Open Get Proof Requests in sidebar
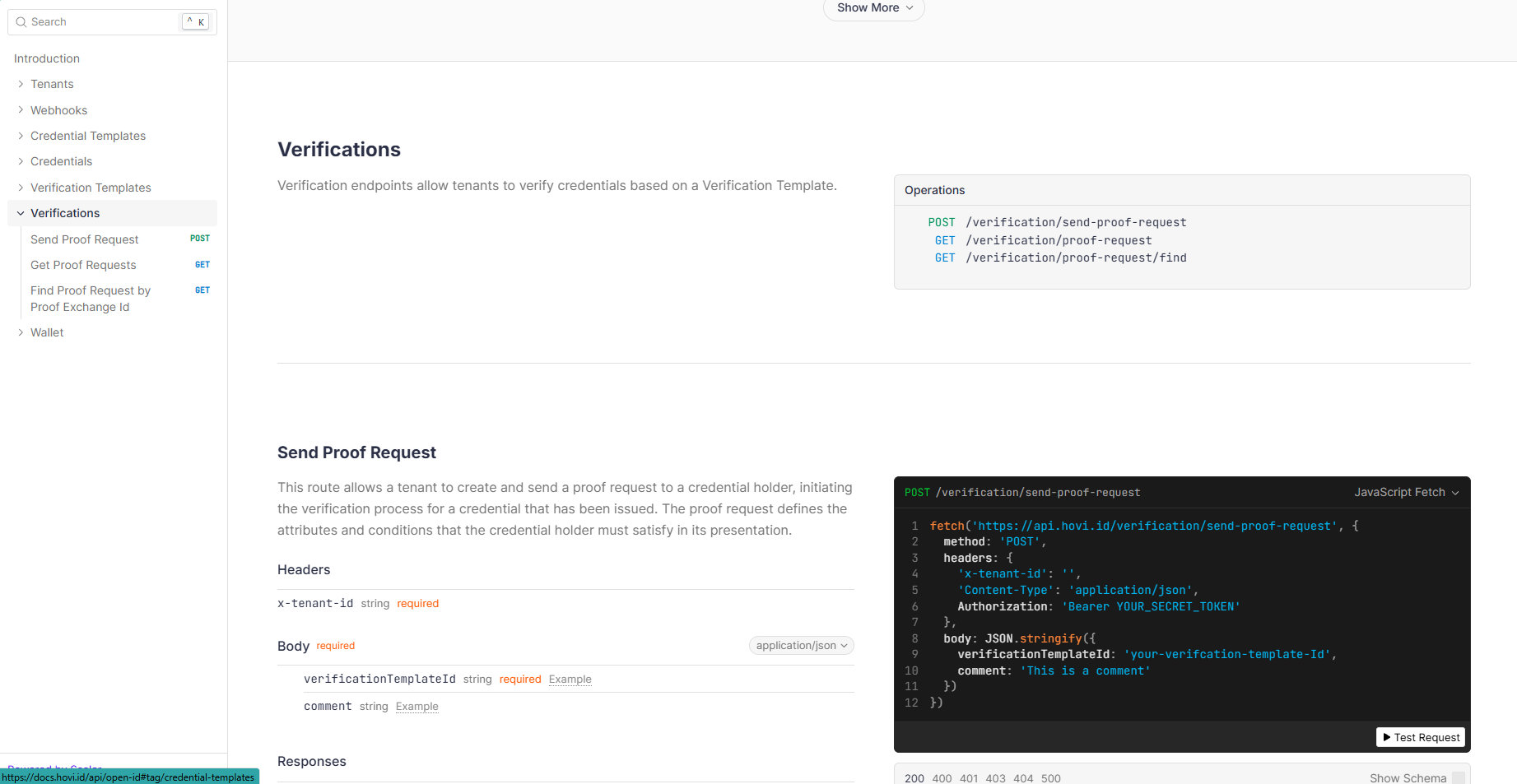1517x784 pixels. 83,265
